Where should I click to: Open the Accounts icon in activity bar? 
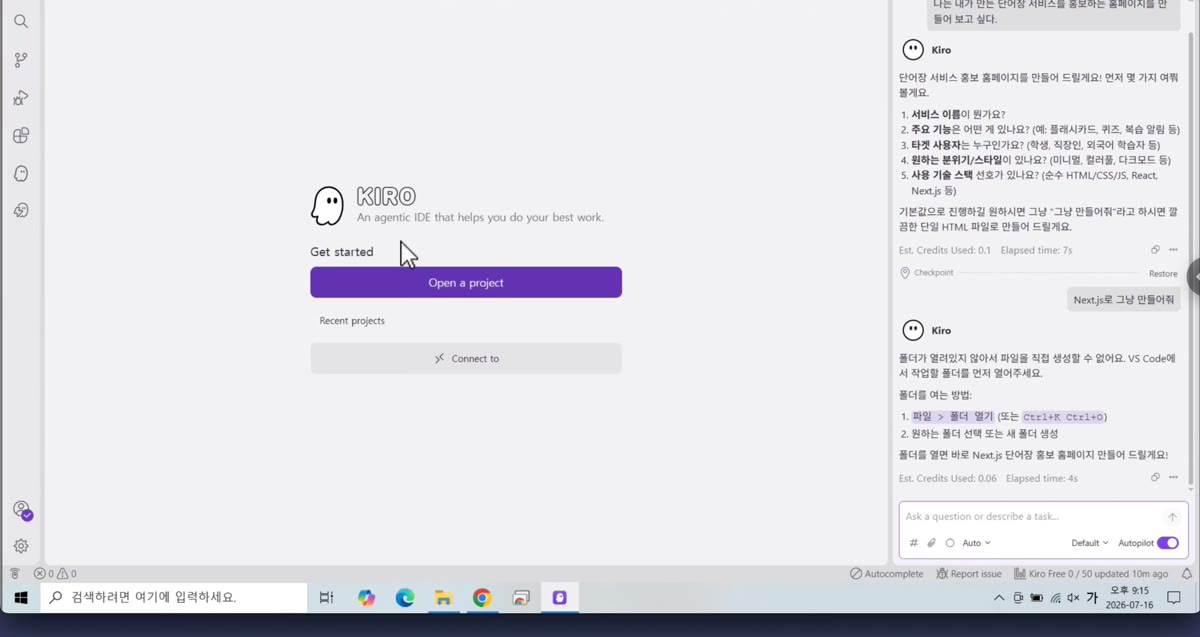[x=22, y=510]
